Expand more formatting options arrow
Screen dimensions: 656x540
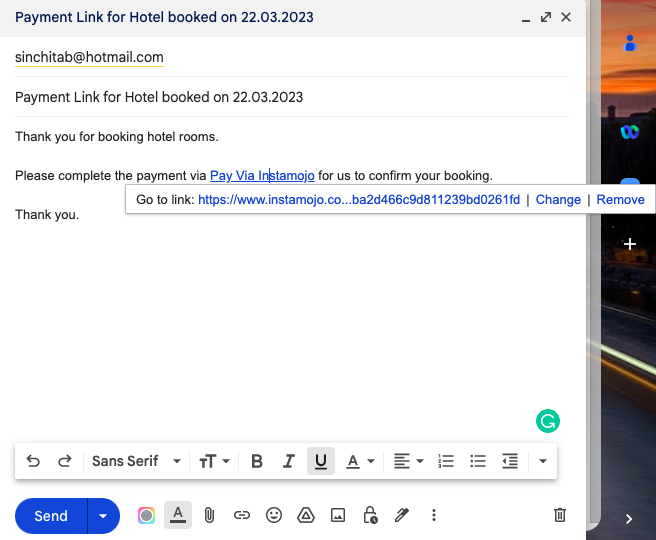(543, 461)
